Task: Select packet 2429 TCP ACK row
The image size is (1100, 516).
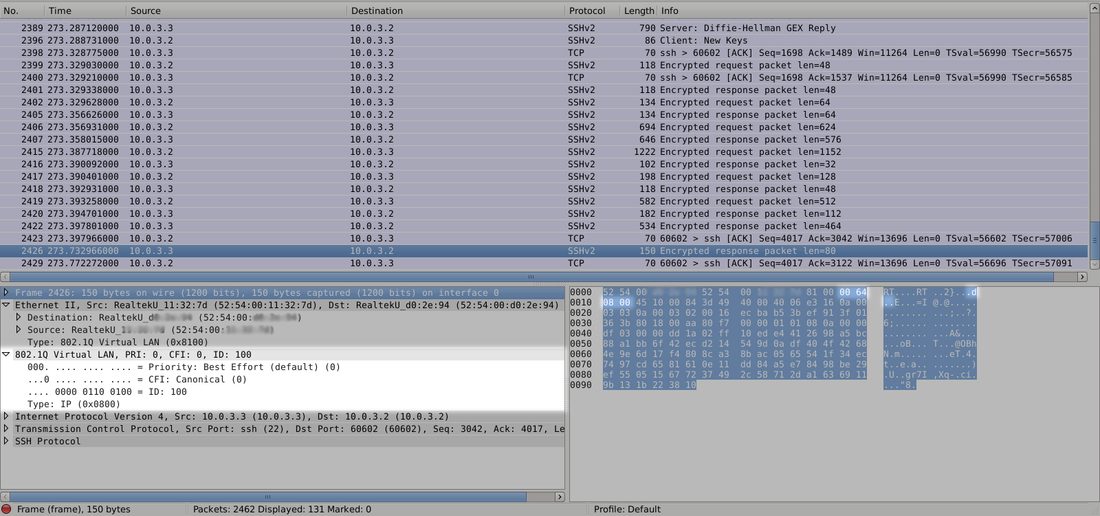Action: [x=544, y=263]
